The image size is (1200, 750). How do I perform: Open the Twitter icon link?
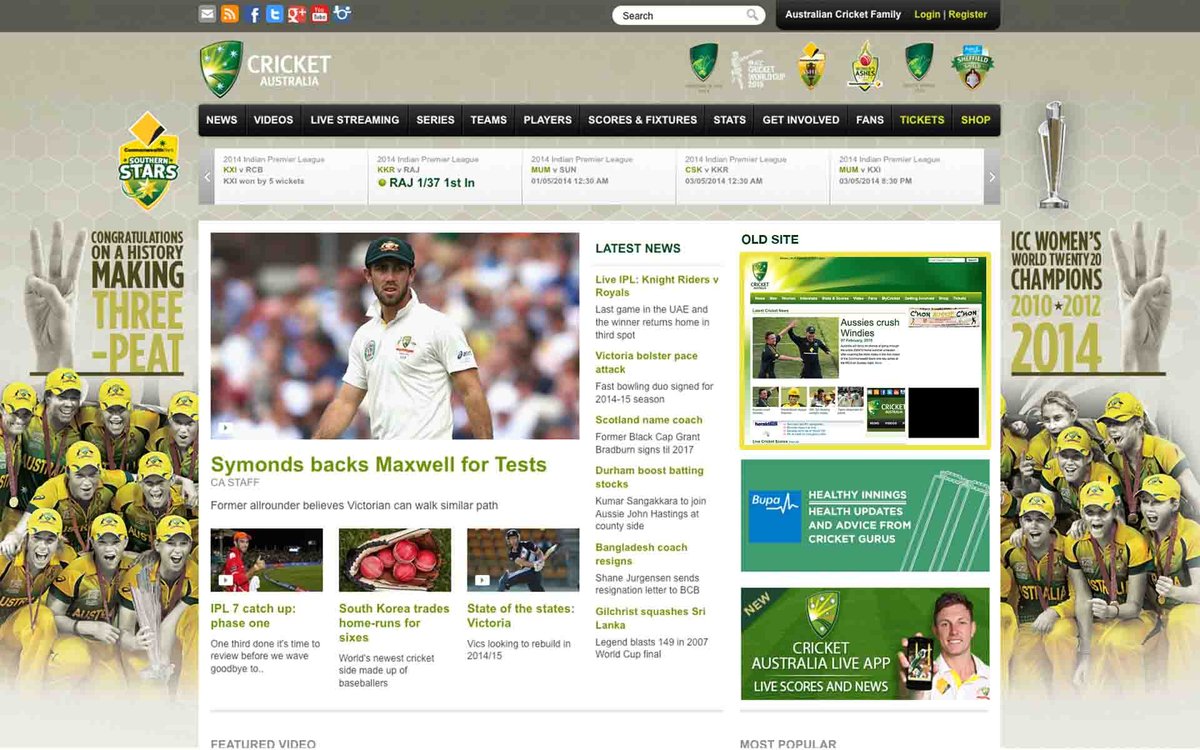coord(274,14)
